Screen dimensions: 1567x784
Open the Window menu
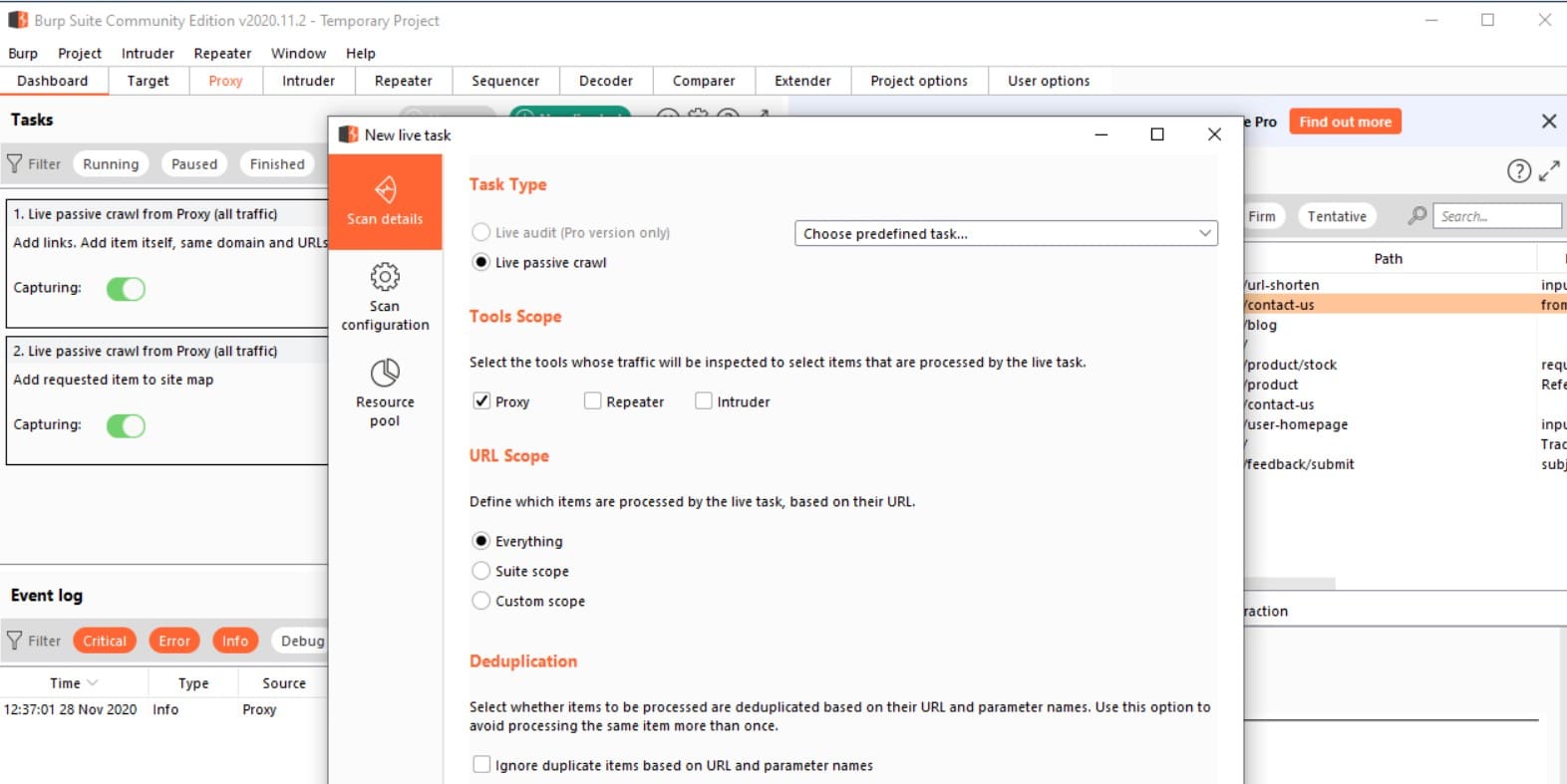point(298,54)
